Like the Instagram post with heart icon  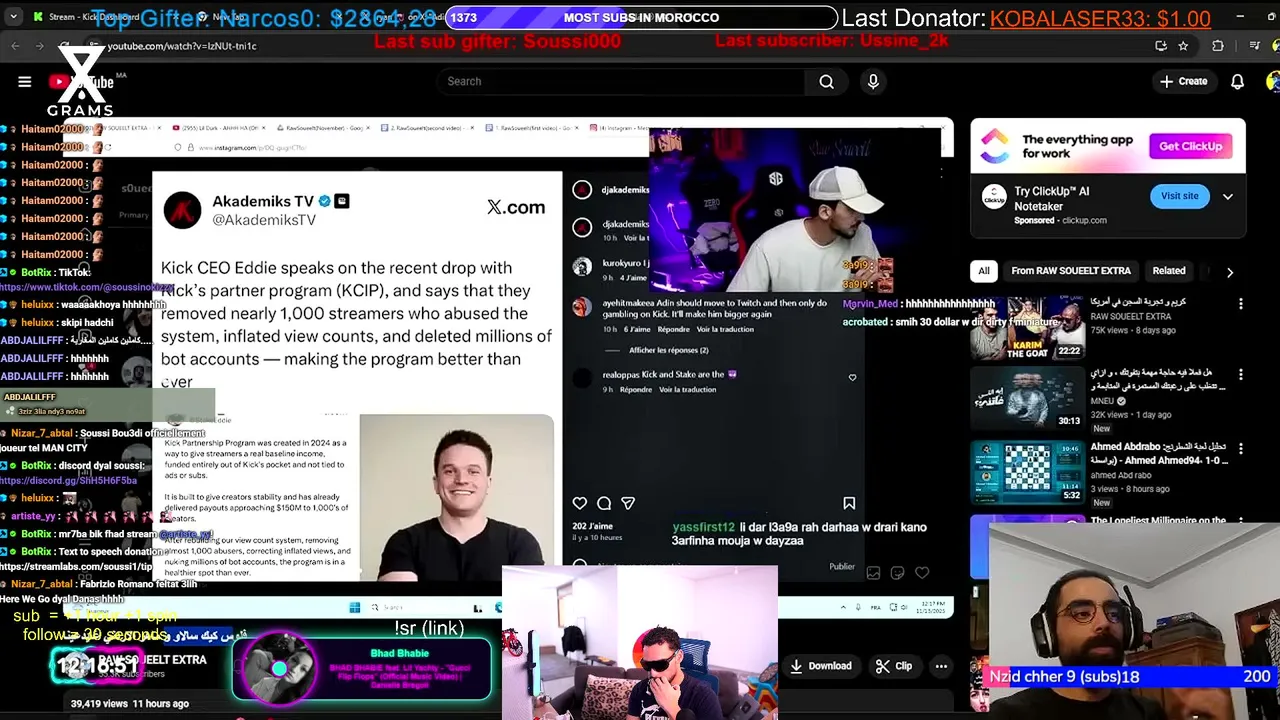pos(580,503)
